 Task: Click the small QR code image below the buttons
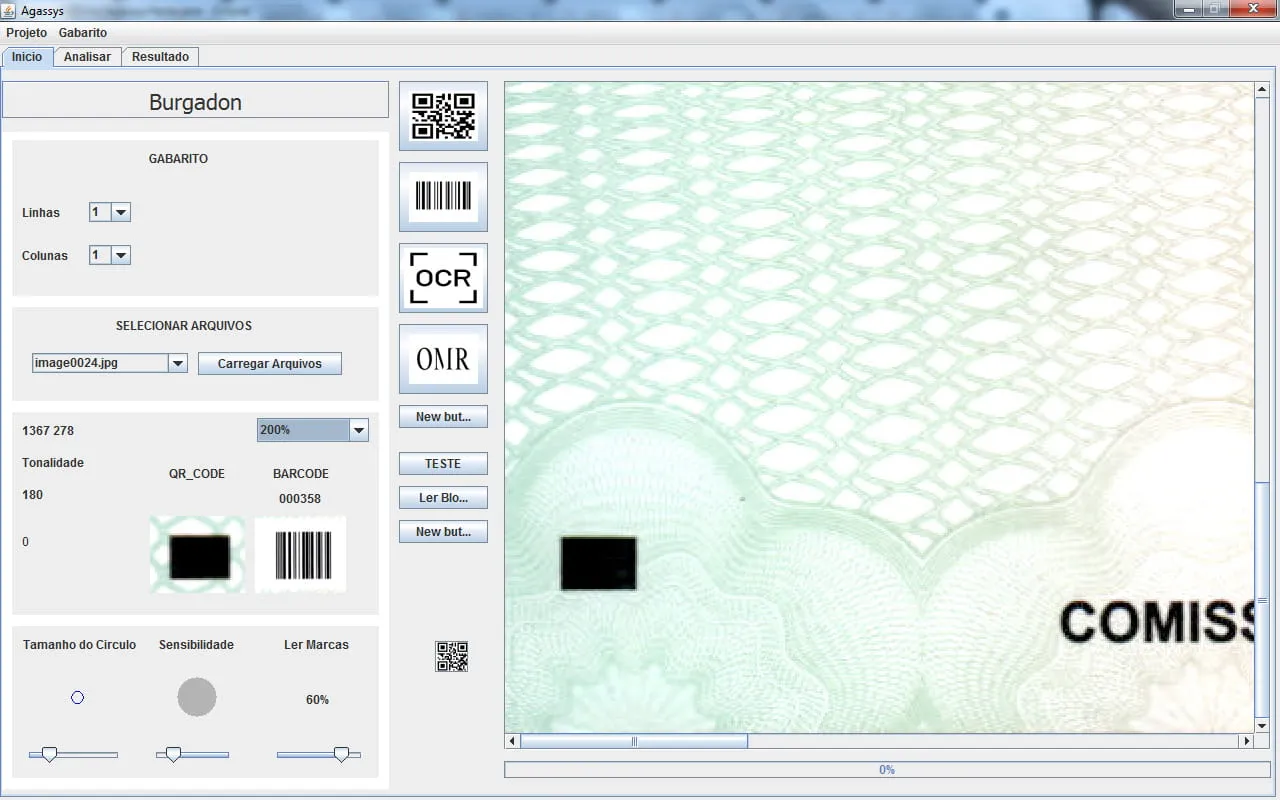[452, 656]
